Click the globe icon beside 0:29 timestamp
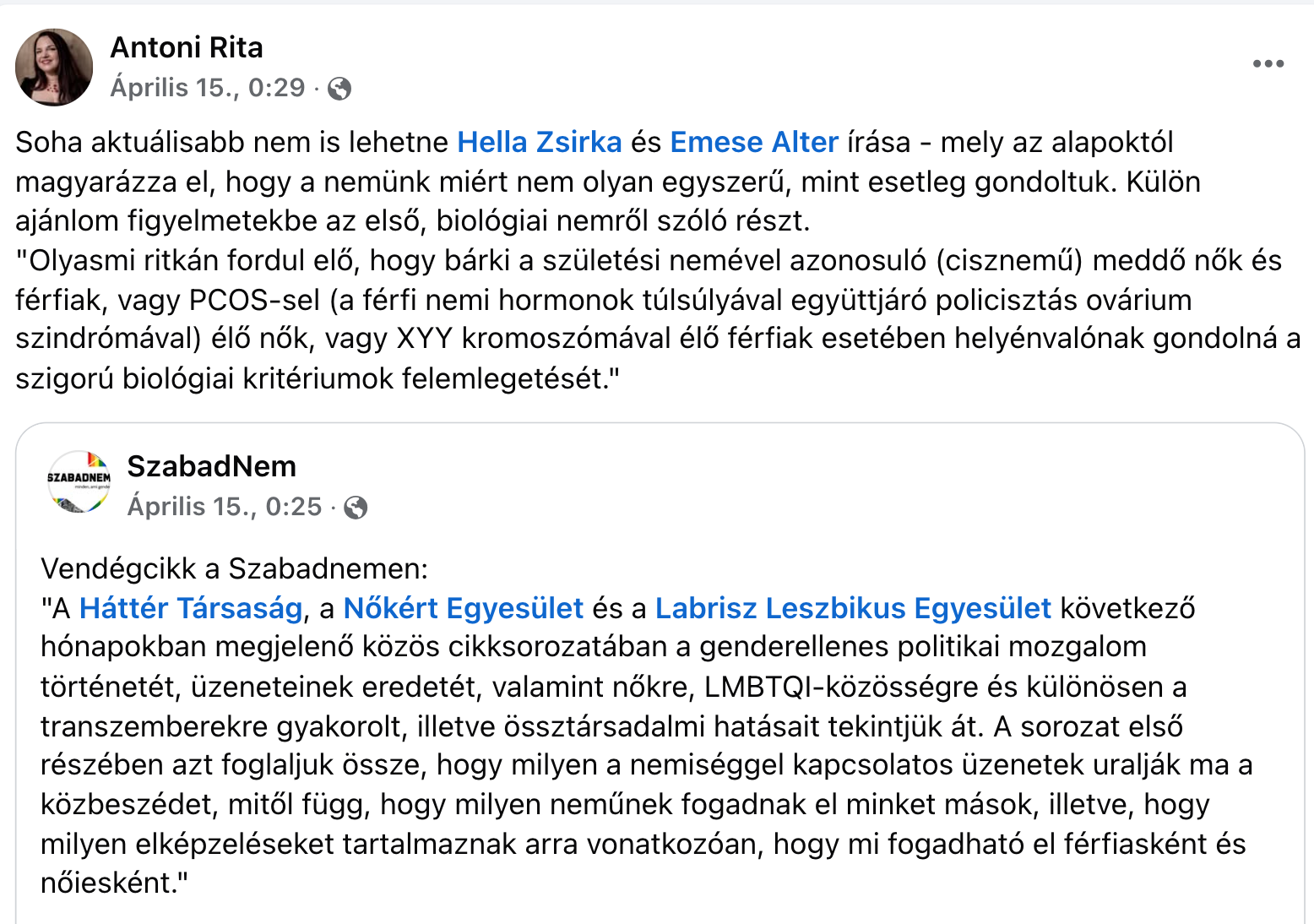Image resolution: width=1314 pixels, height=924 pixels. [x=339, y=88]
